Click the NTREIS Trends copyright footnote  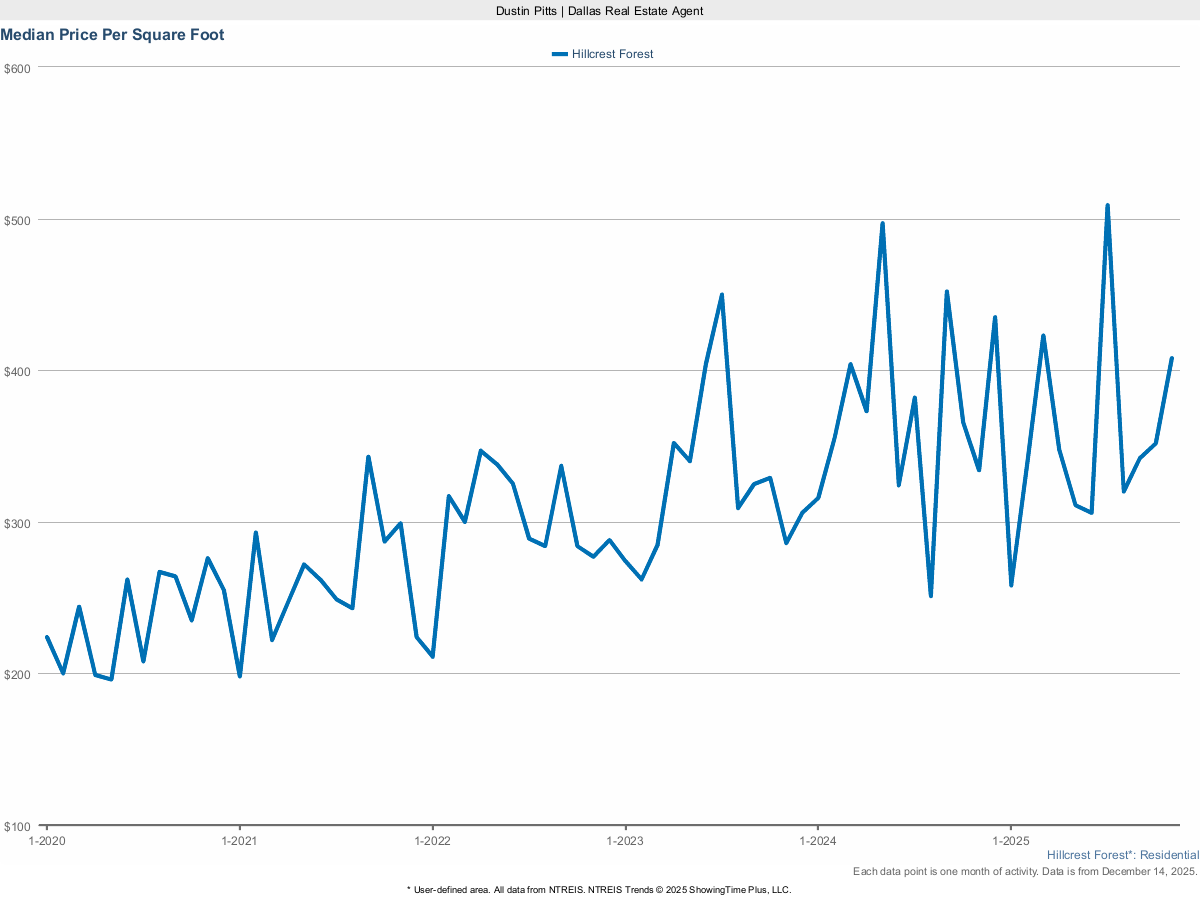pyautogui.click(x=599, y=889)
